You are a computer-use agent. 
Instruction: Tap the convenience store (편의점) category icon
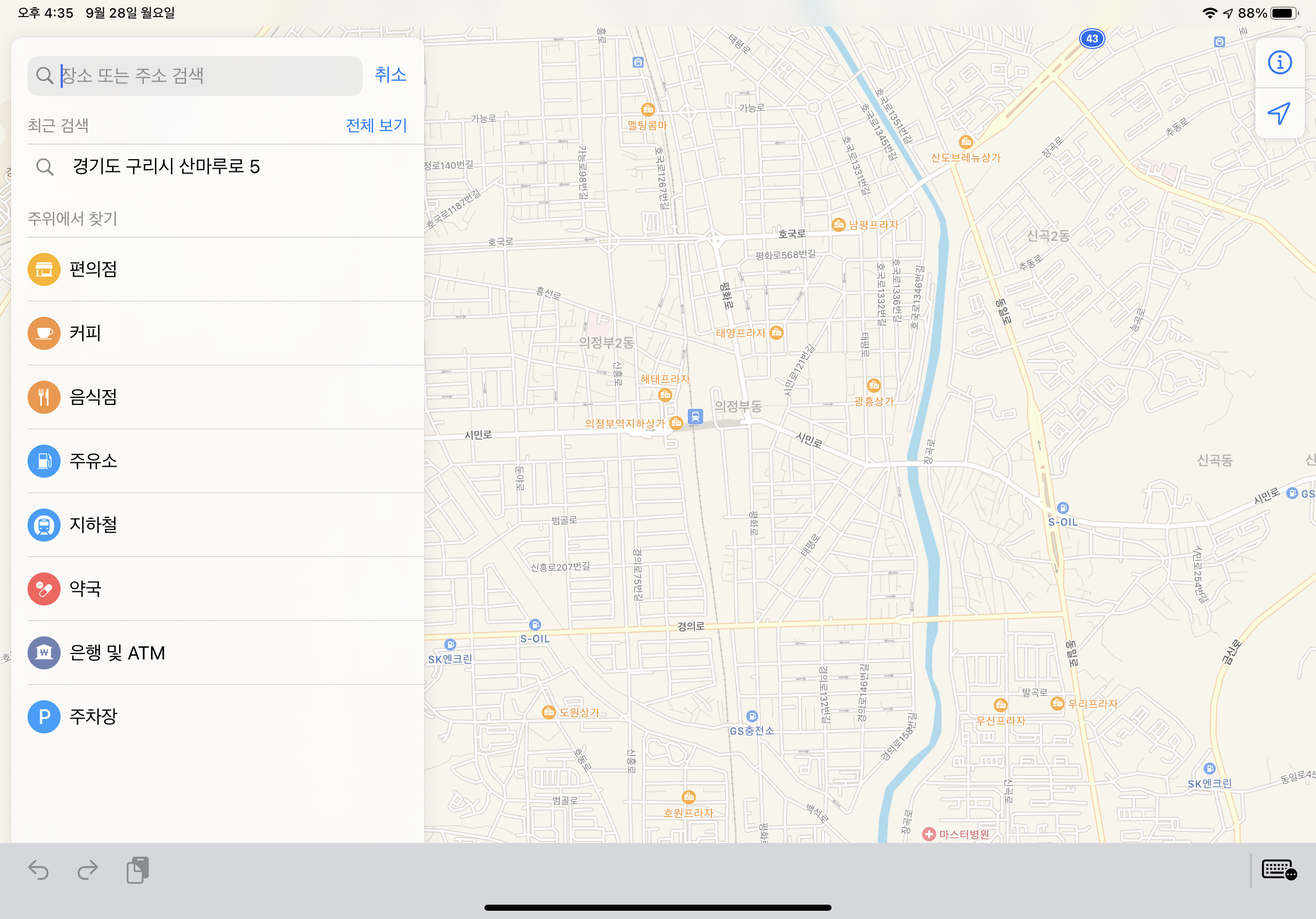(x=44, y=269)
